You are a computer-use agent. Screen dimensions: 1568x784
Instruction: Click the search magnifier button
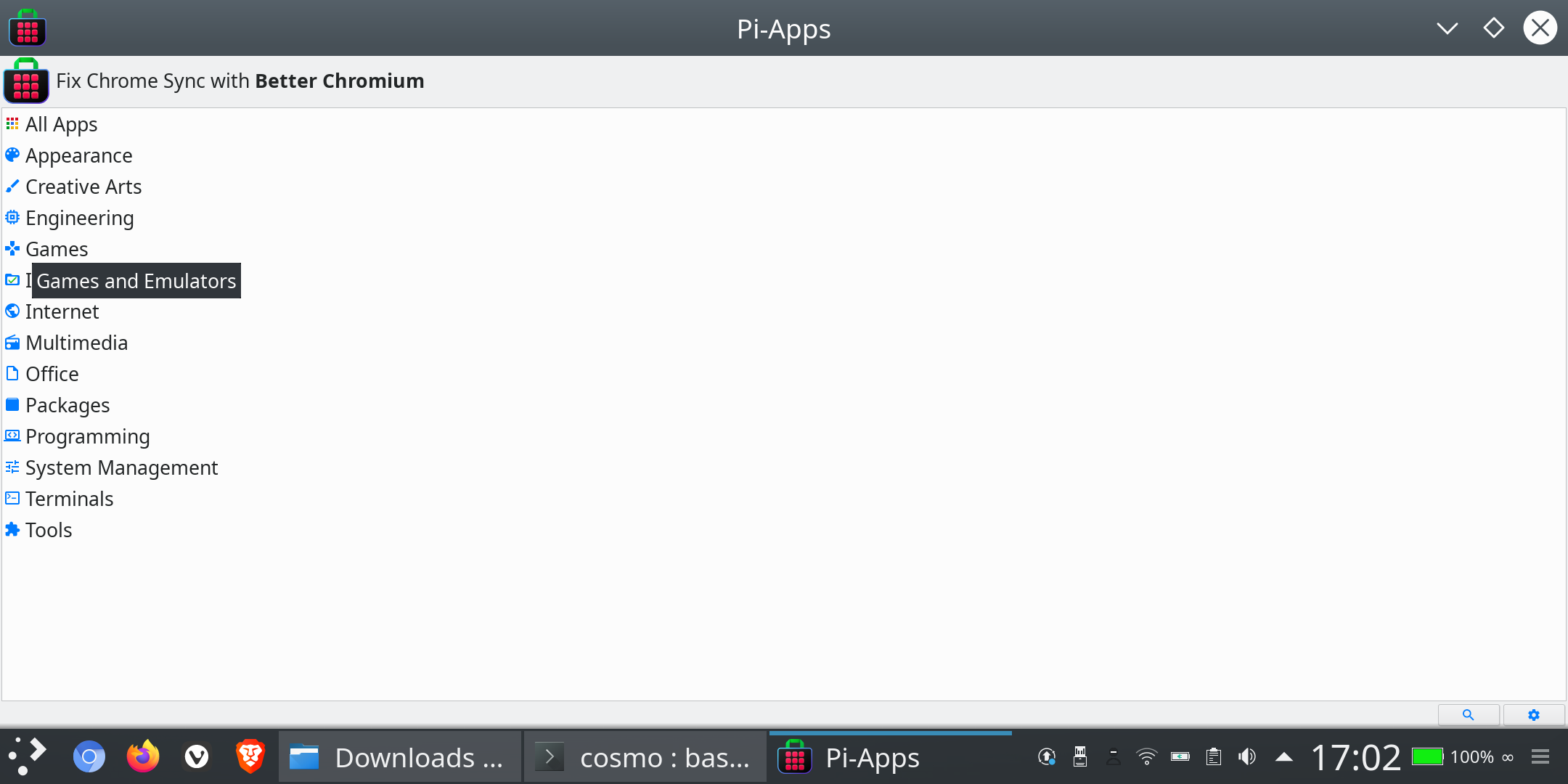click(1468, 715)
